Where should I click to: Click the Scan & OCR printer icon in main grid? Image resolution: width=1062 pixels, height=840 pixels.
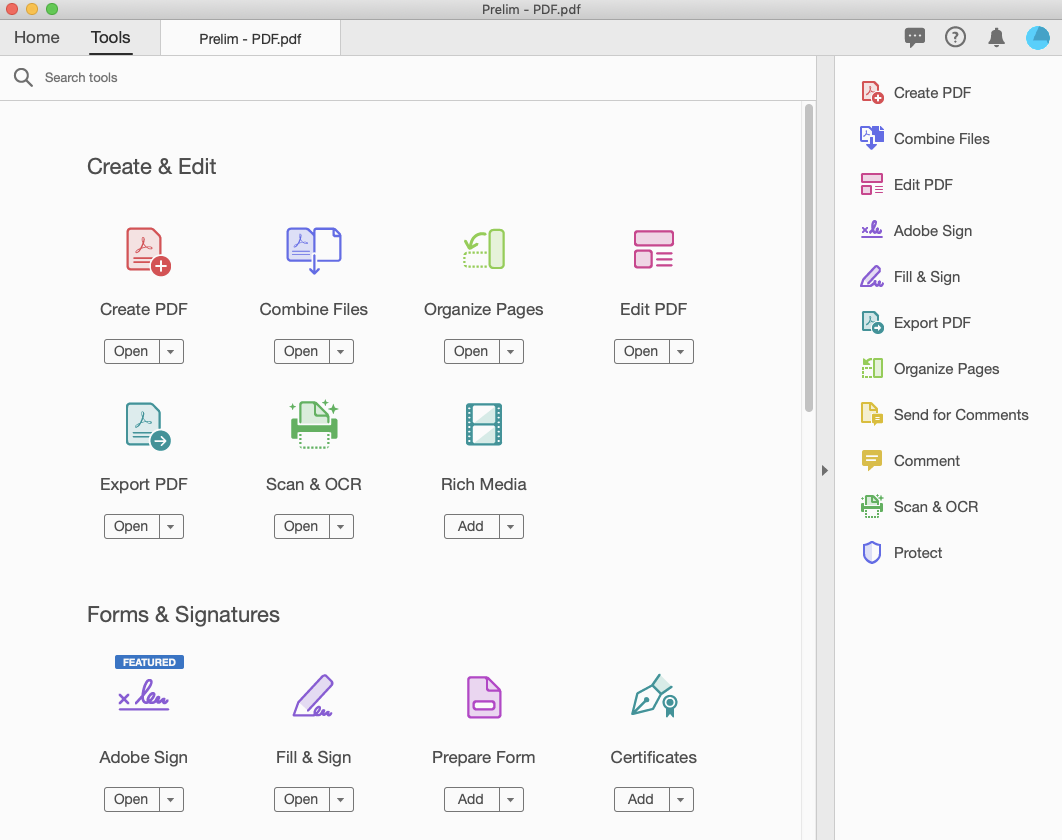point(314,425)
